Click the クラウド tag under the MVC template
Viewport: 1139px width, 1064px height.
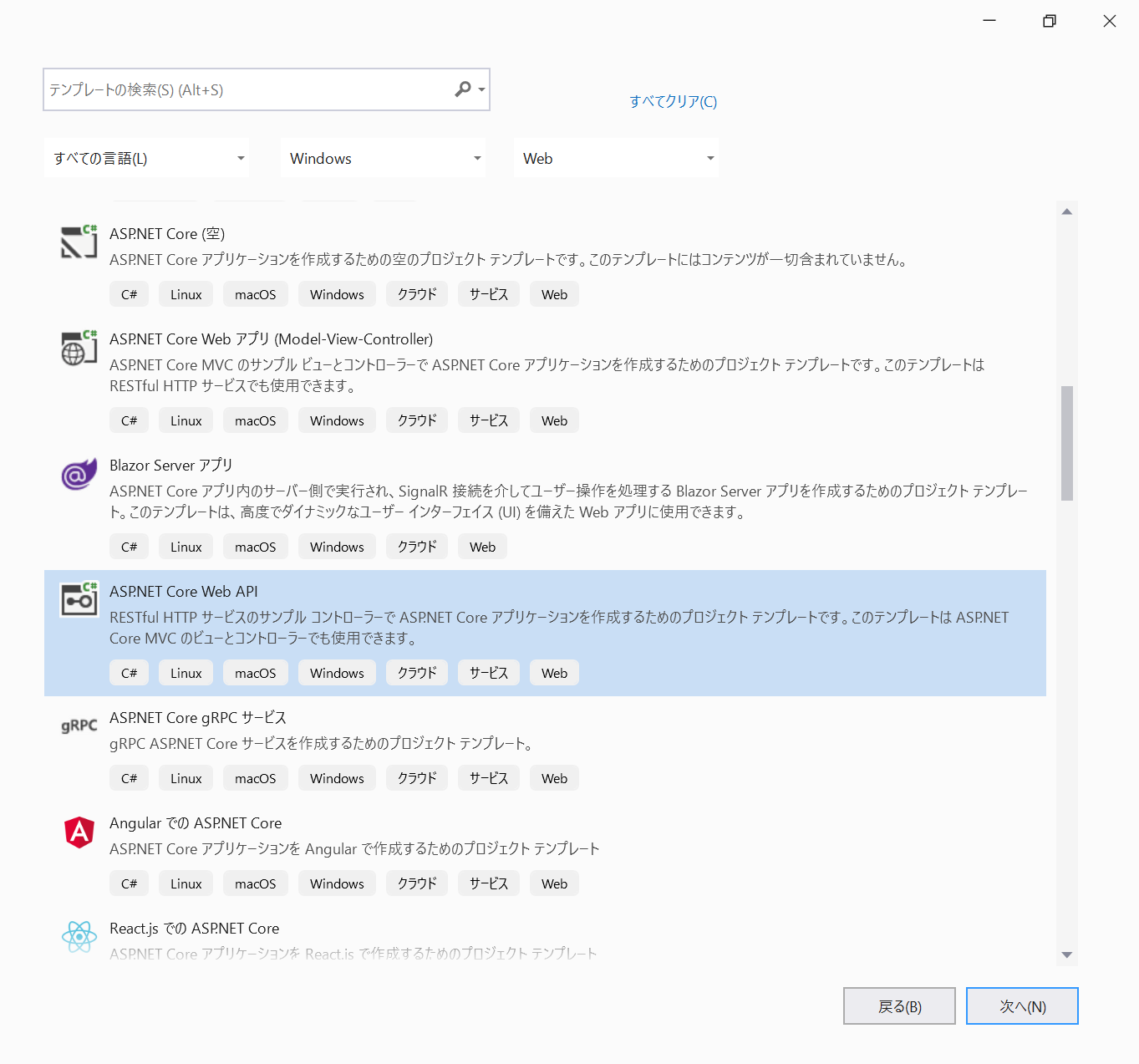(x=417, y=420)
